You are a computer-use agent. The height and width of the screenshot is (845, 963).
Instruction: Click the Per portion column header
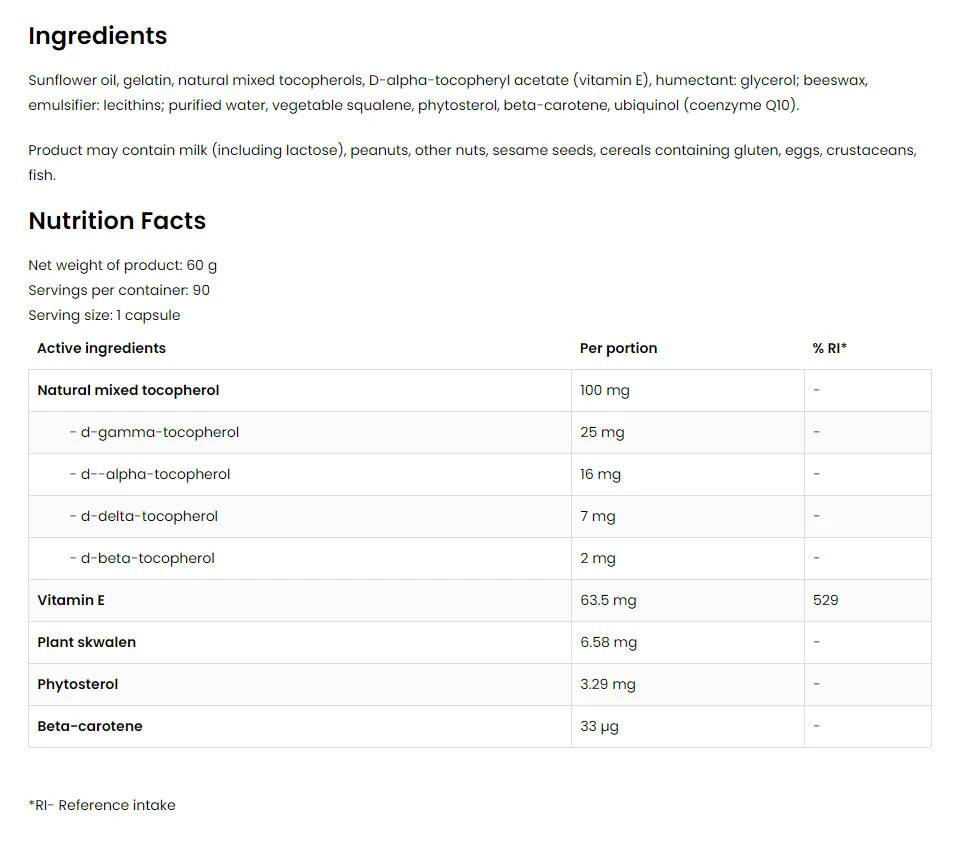click(x=618, y=348)
